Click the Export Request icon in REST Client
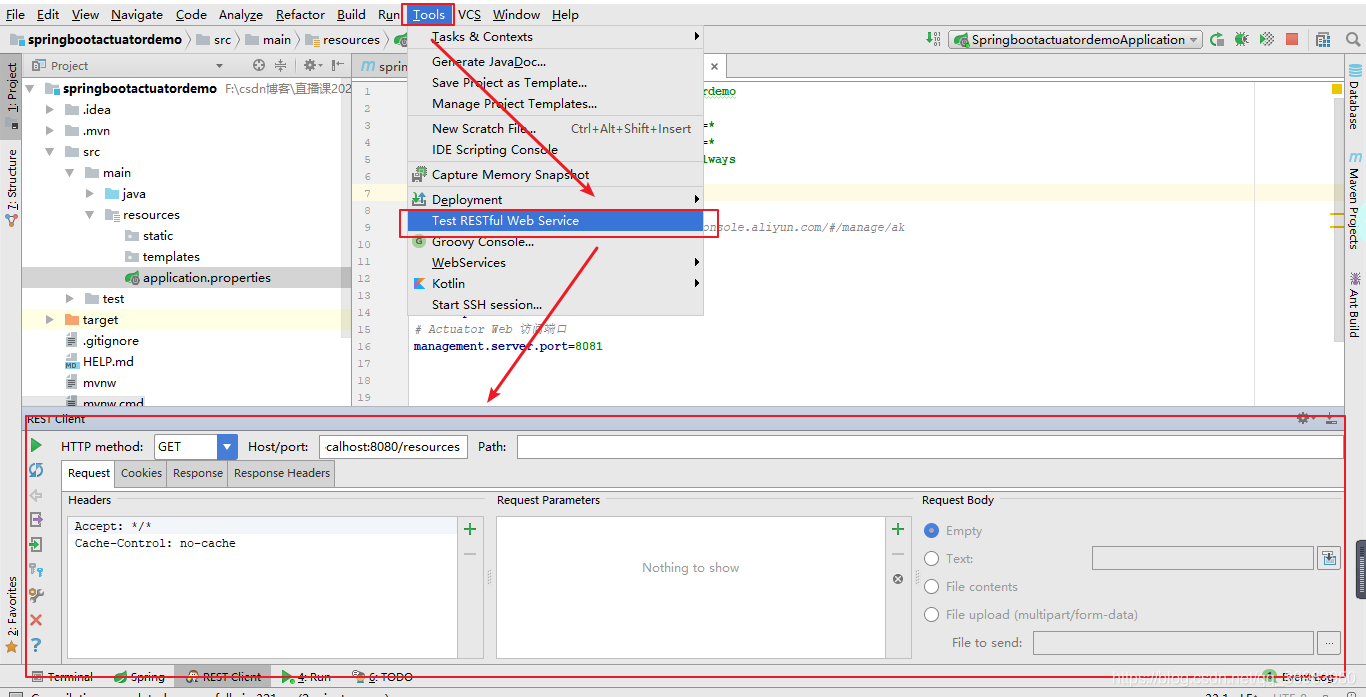This screenshot has width=1366, height=697. tap(36, 520)
